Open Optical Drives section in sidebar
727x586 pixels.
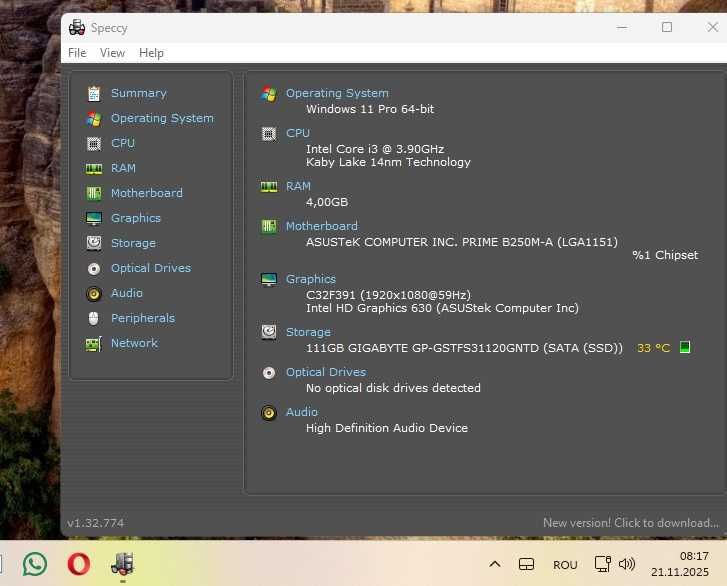pyautogui.click(x=151, y=268)
